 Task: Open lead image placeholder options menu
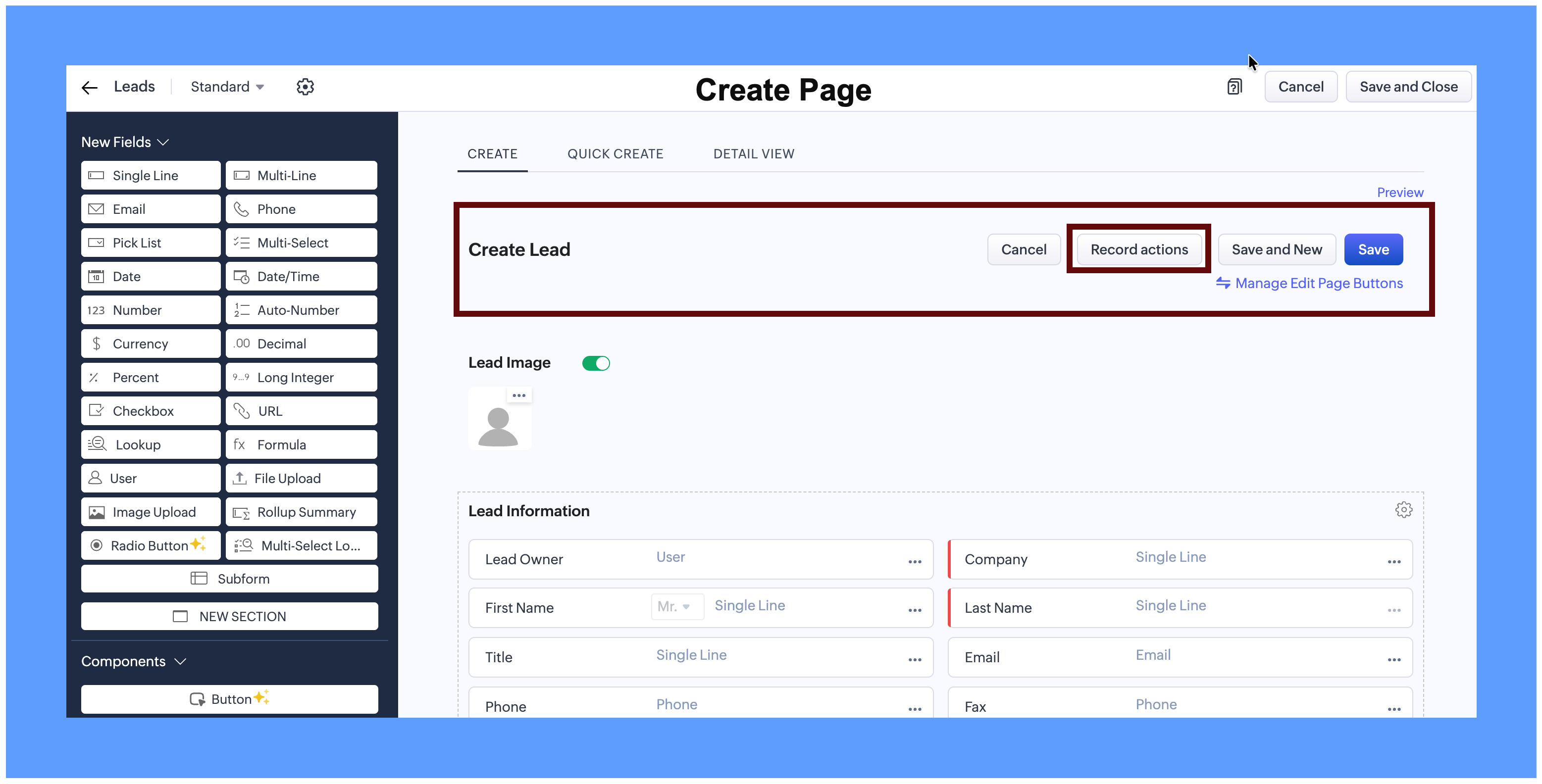coord(519,395)
